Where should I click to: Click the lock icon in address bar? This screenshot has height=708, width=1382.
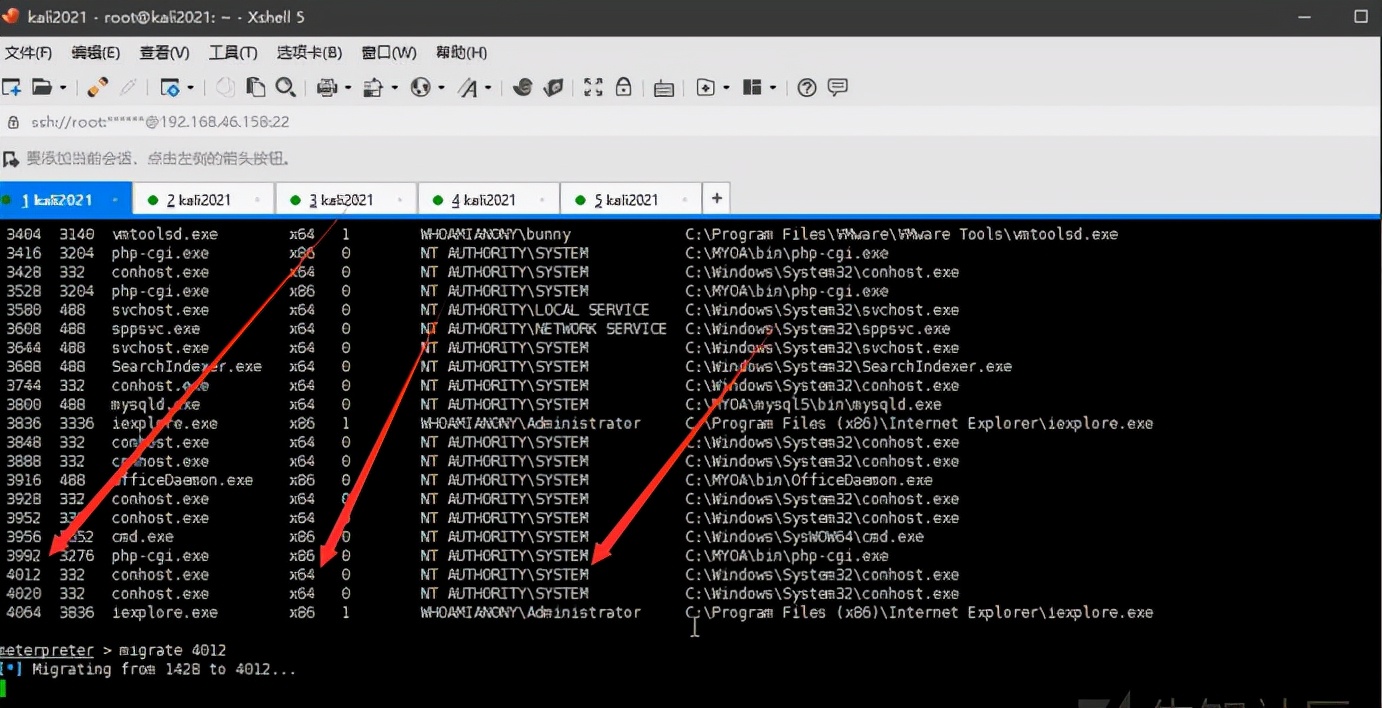(x=13, y=122)
